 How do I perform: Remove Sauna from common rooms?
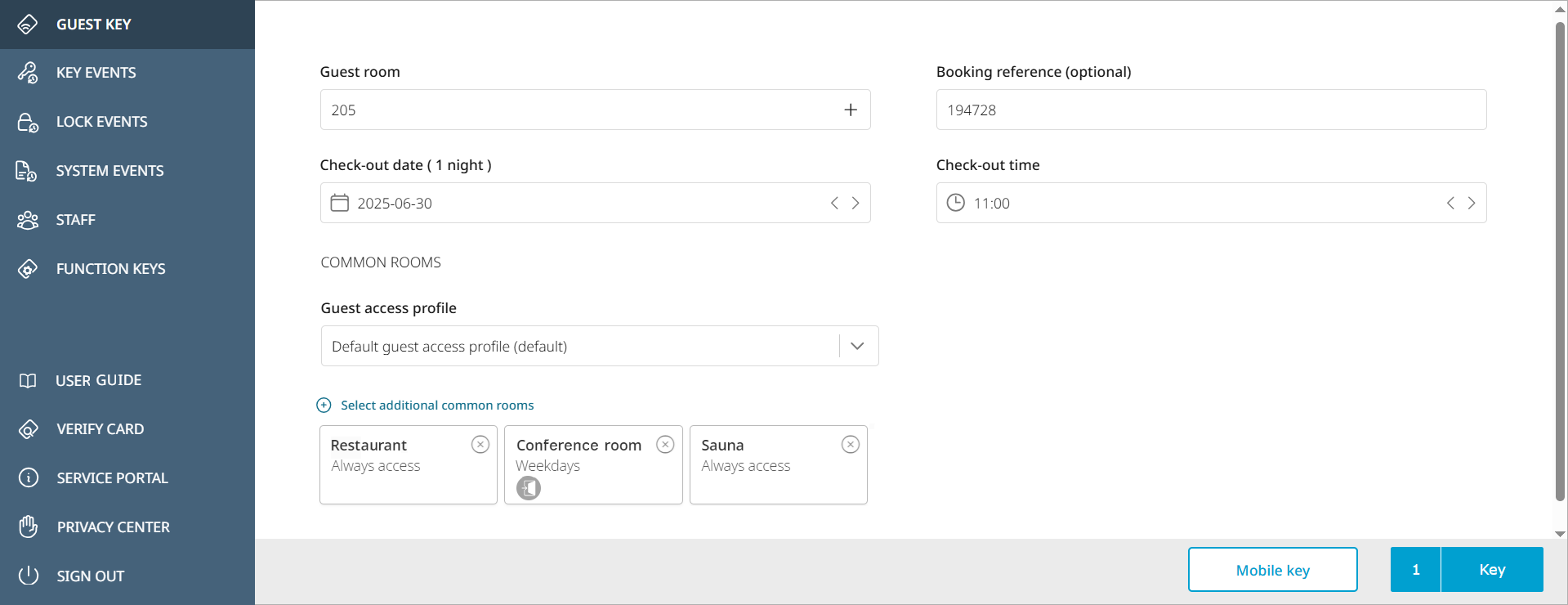(851, 444)
